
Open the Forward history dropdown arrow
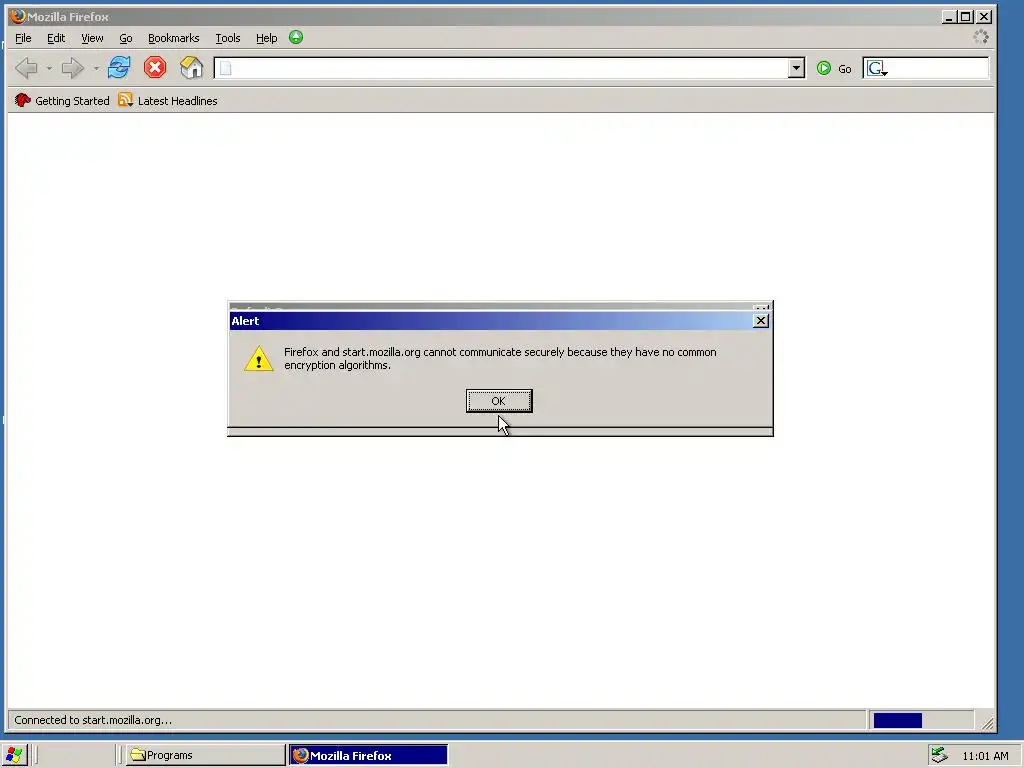[x=96, y=69]
